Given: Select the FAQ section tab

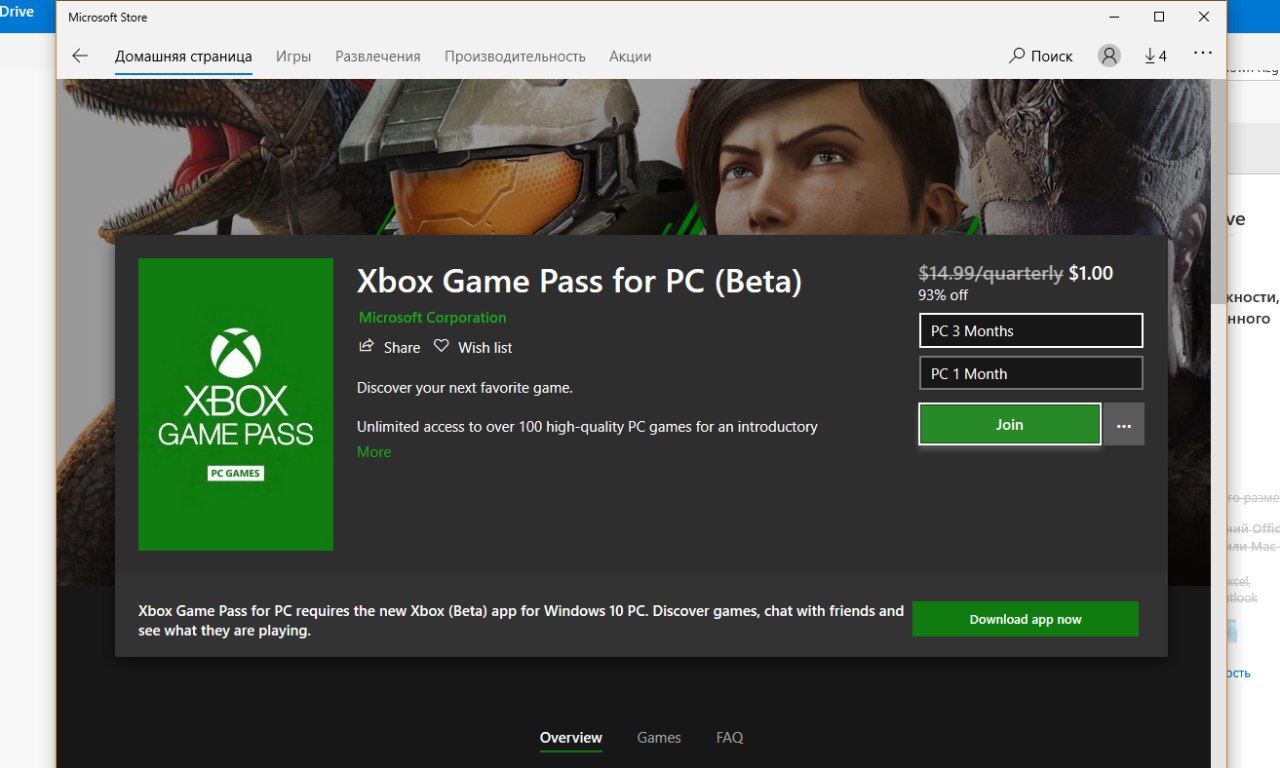Looking at the screenshot, I should point(730,738).
